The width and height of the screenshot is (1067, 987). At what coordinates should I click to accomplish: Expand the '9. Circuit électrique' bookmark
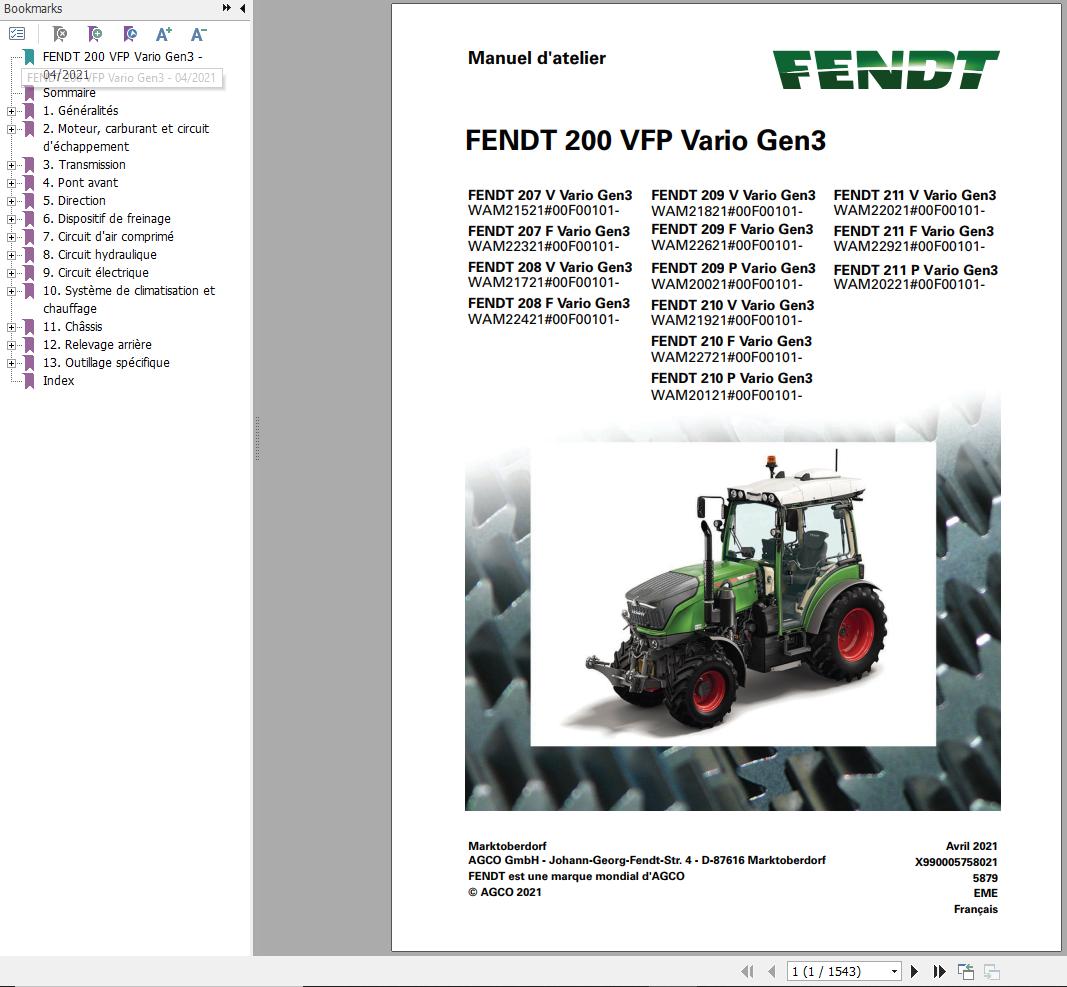pos(12,273)
